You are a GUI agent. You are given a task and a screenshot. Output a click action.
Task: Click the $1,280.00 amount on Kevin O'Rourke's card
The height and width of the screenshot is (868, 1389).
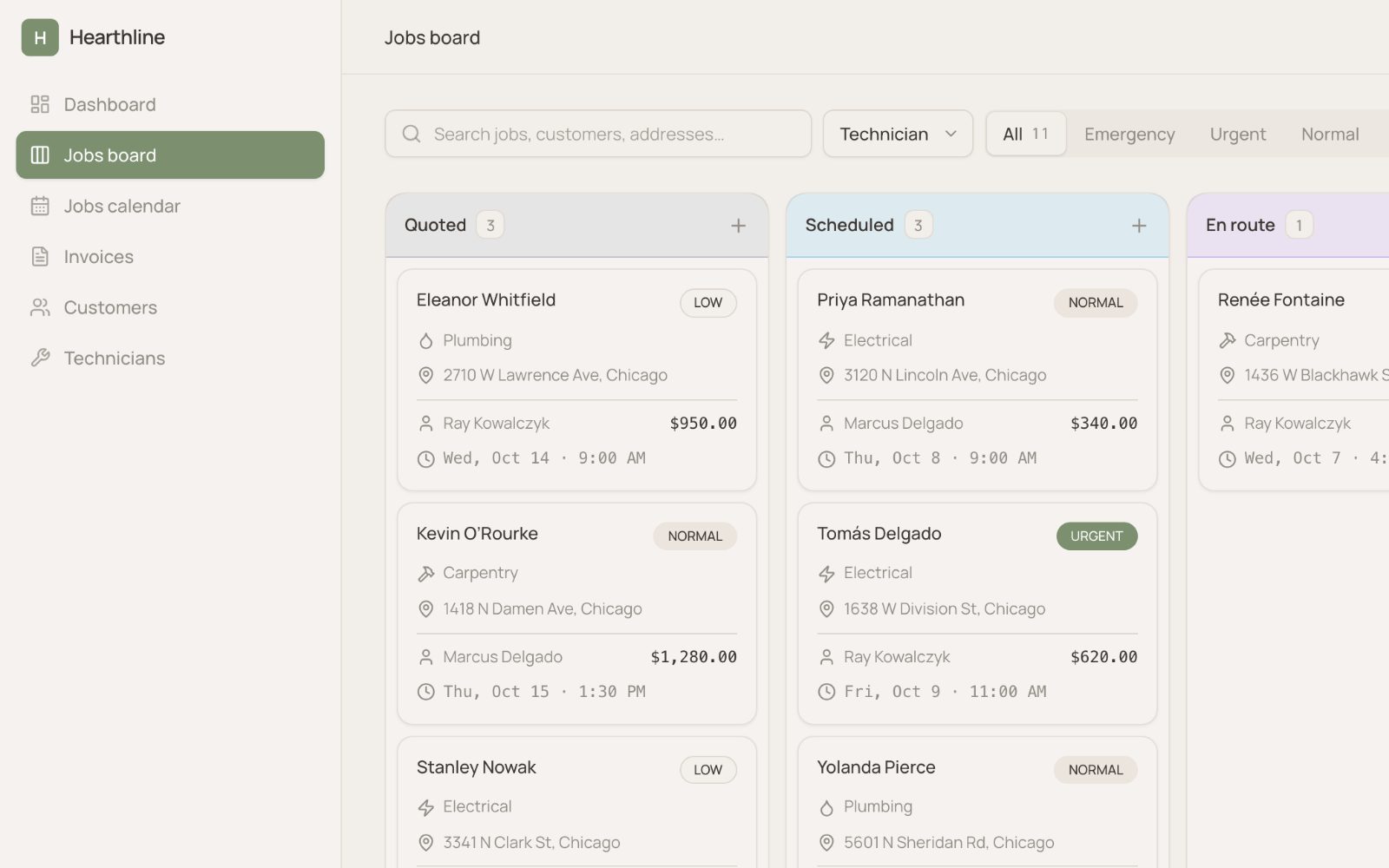click(x=694, y=657)
